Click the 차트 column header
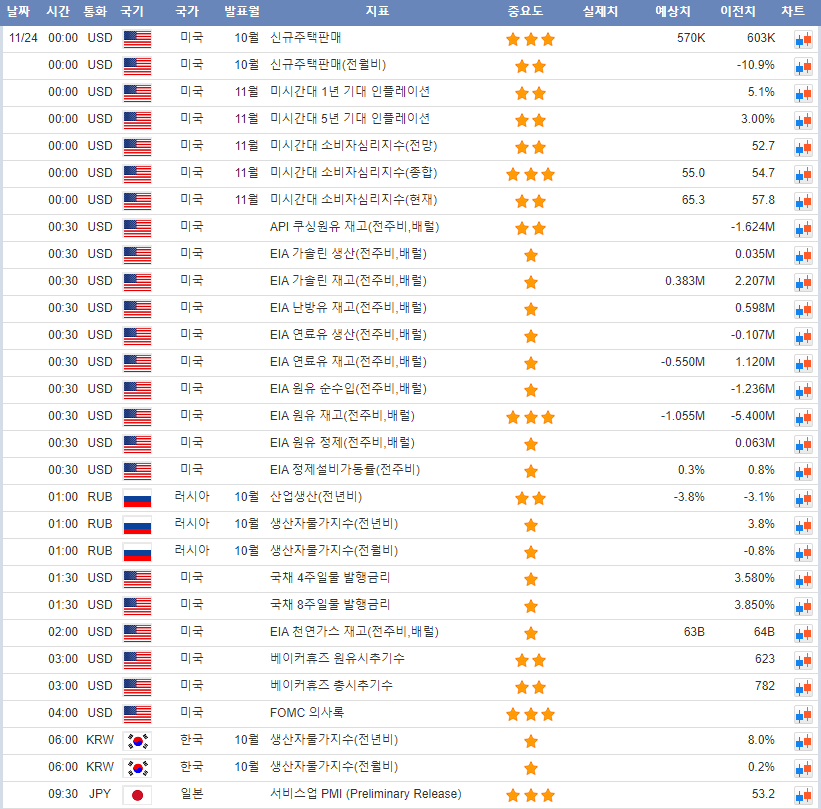Viewport: 821px width, 809px height. (x=792, y=12)
